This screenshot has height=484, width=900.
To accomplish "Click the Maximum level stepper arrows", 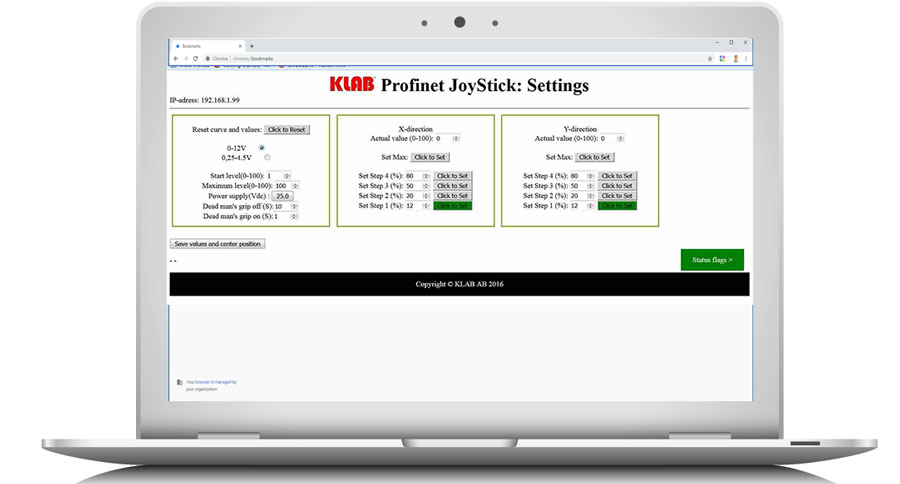I will [296, 186].
